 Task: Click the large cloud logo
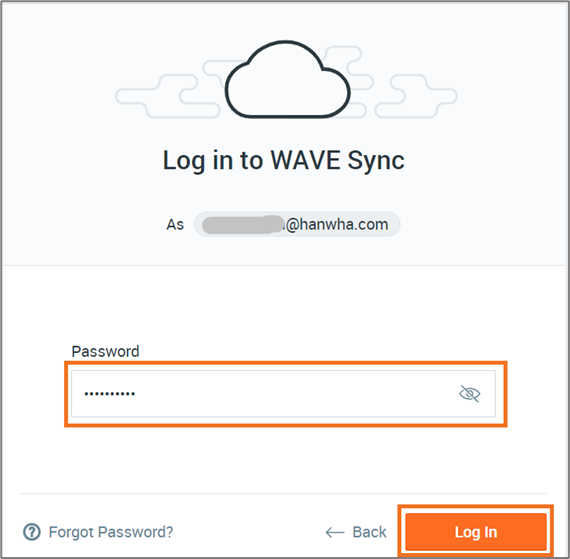[x=287, y=79]
